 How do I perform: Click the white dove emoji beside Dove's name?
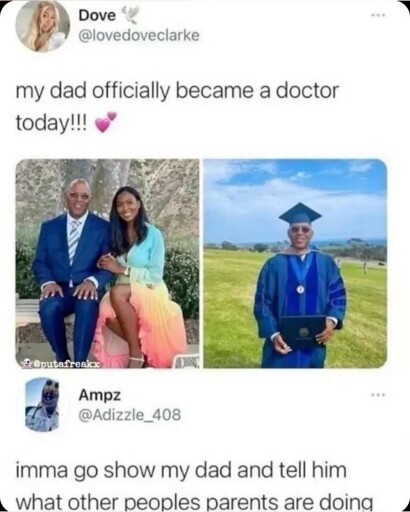pos(130,15)
